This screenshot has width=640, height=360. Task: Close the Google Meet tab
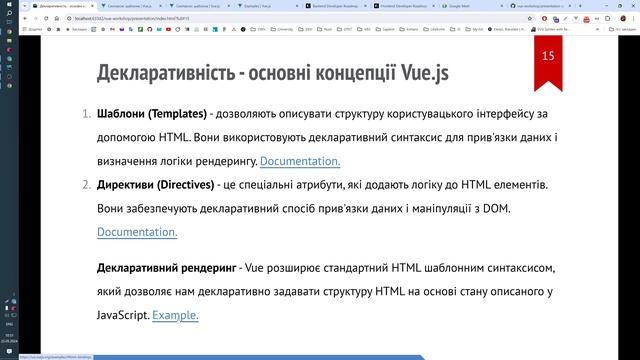point(502,6)
